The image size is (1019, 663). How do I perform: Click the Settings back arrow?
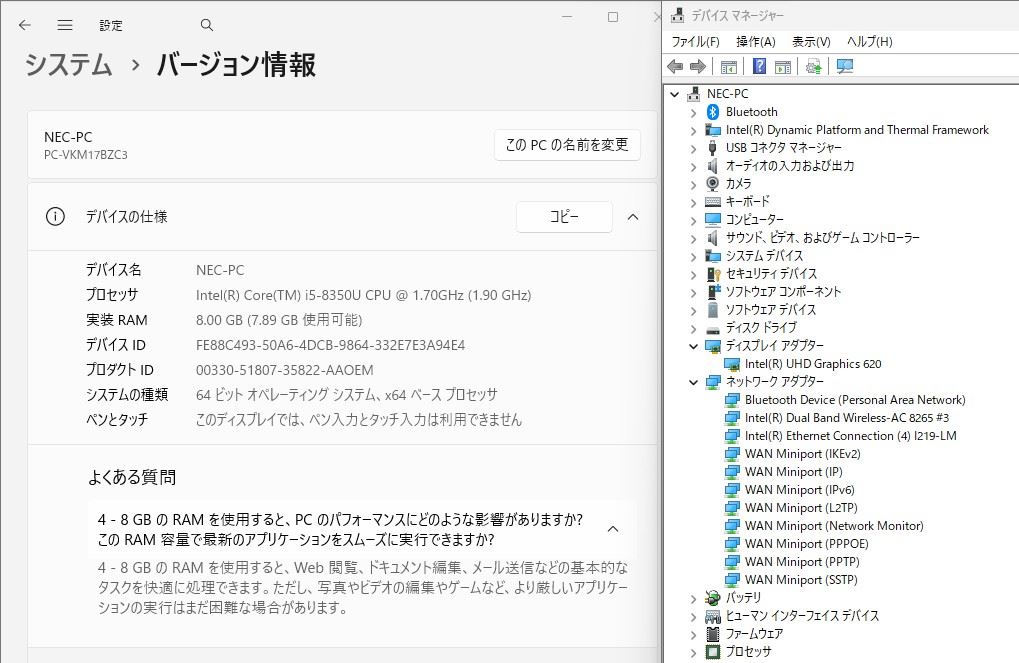pyautogui.click(x=25, y=25)
